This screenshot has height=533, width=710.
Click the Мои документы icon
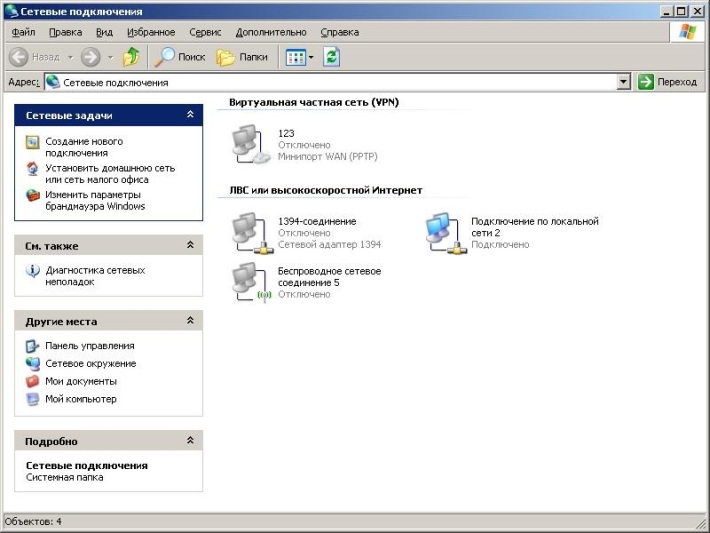(32, 381)
